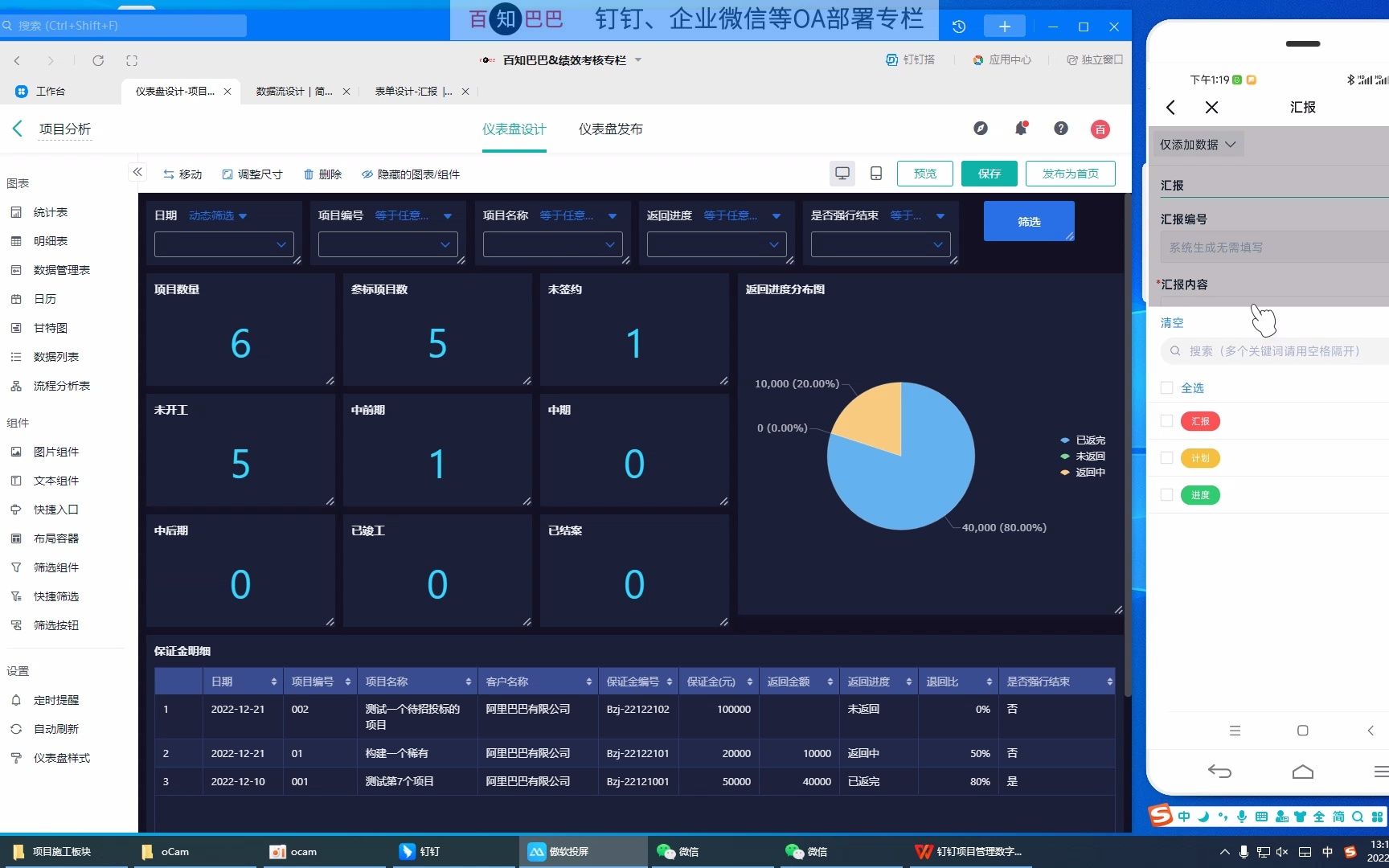
Task: Open the 表单设计-汇报 tab
Action: (x=413, y=92)
